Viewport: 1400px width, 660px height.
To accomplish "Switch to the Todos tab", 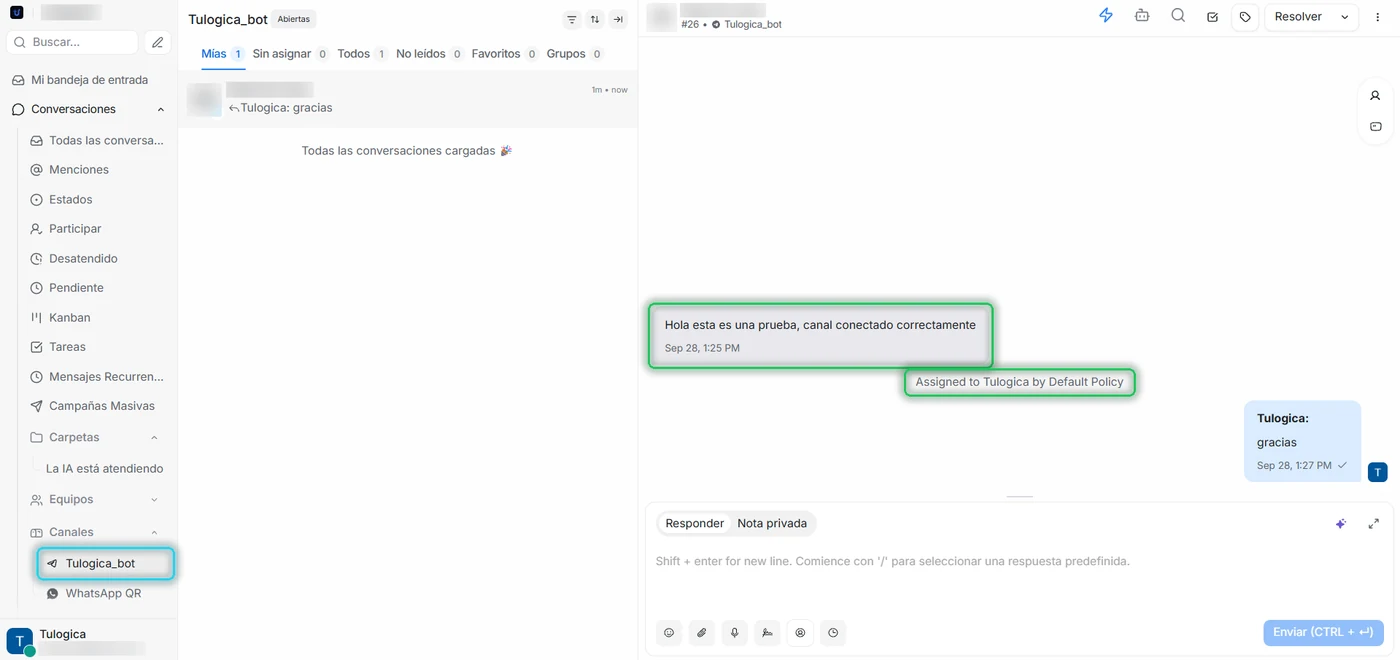I will (362, 54).
